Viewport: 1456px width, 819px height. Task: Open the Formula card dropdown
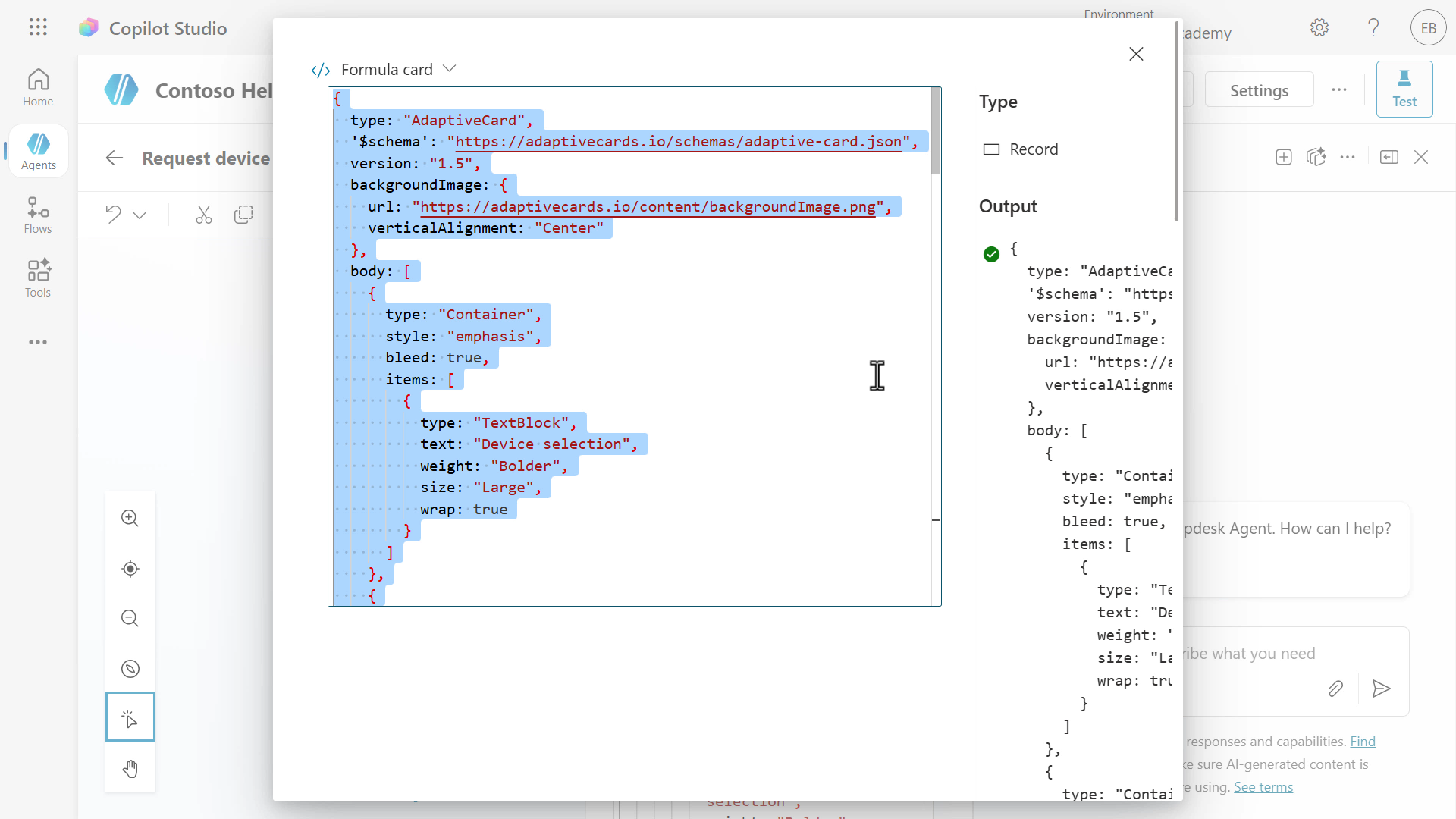click(x=449, y=68)
